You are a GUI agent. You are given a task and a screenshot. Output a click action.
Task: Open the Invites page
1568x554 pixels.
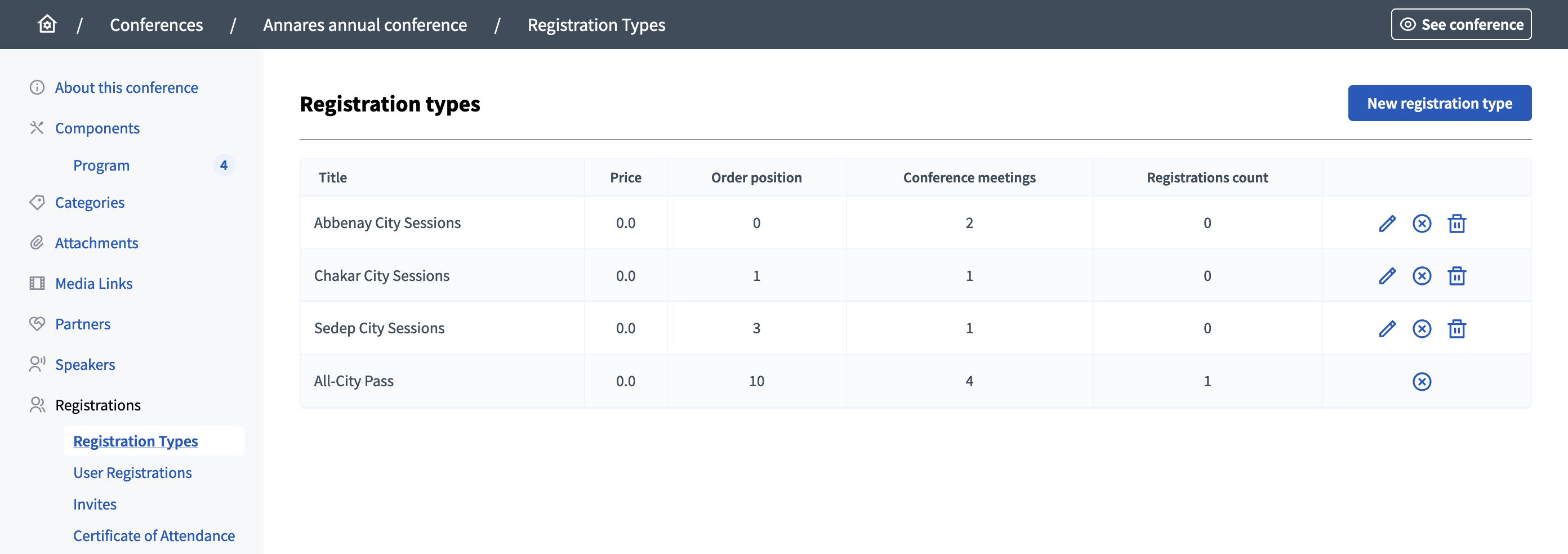[x=95, y=504]
